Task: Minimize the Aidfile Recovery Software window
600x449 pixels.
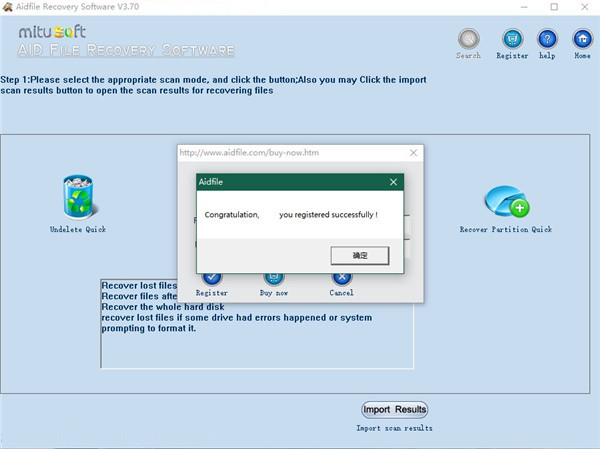Action: click(x=524, y=7)
